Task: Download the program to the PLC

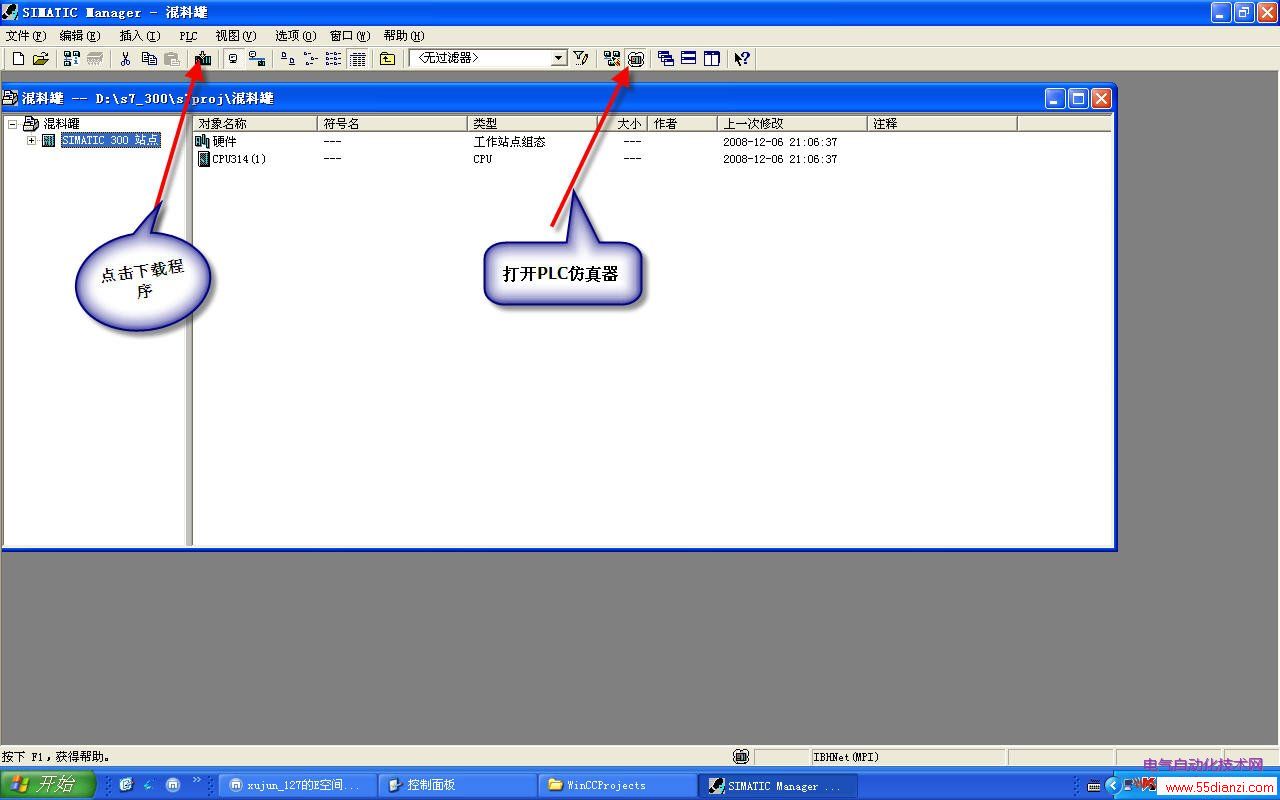Action: (x=203, y=59)
